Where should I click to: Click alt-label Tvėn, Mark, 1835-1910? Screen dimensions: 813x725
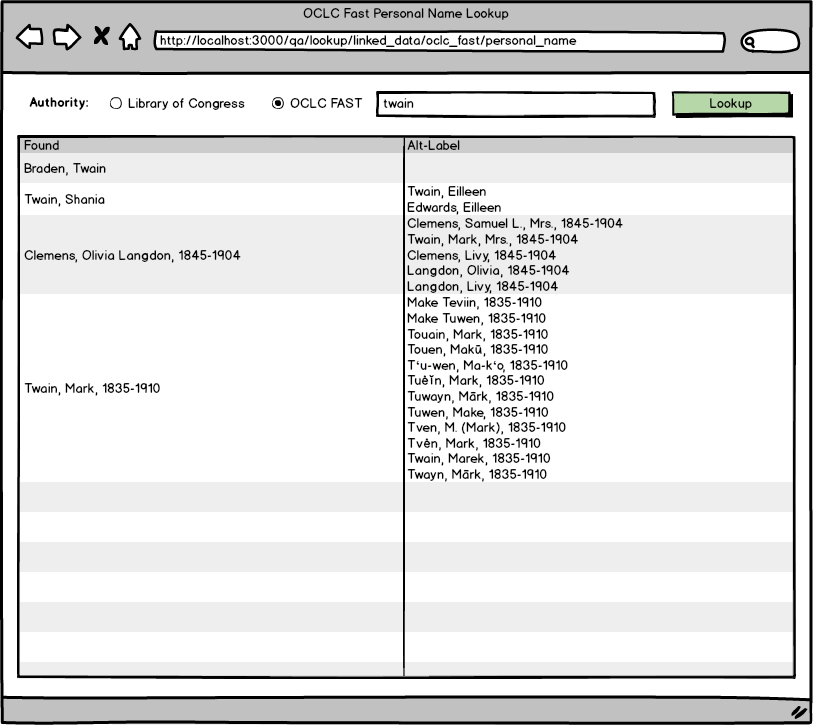point(474,443)
